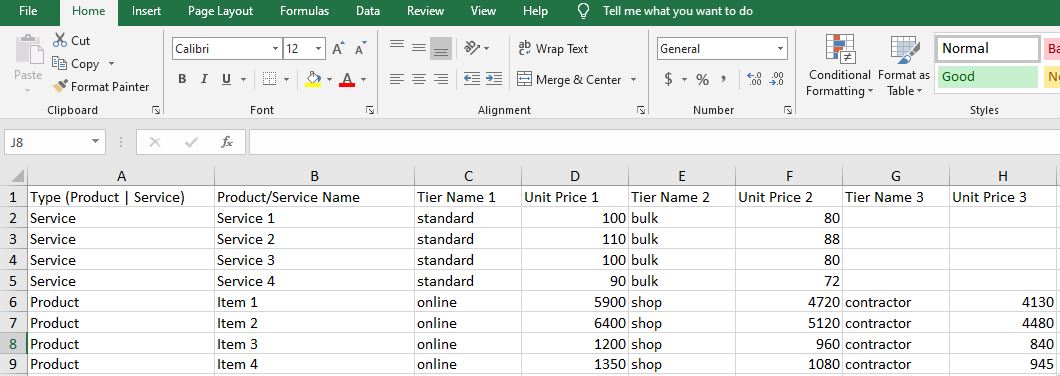Image resolution: width=1060 pixels, height=376 pixels.
Task: Open Conditional Formatting menu
Action: tap(840, 66)
